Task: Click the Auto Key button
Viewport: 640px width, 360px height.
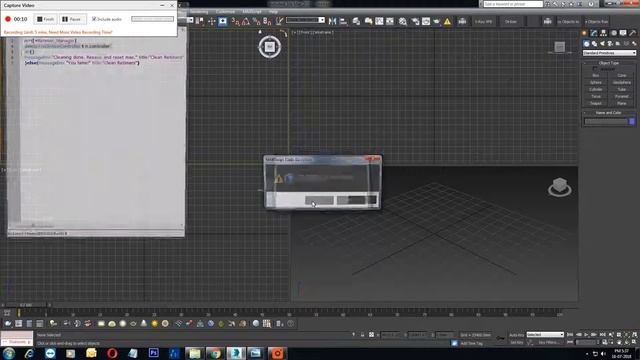Action: click(x=516, y=335)
